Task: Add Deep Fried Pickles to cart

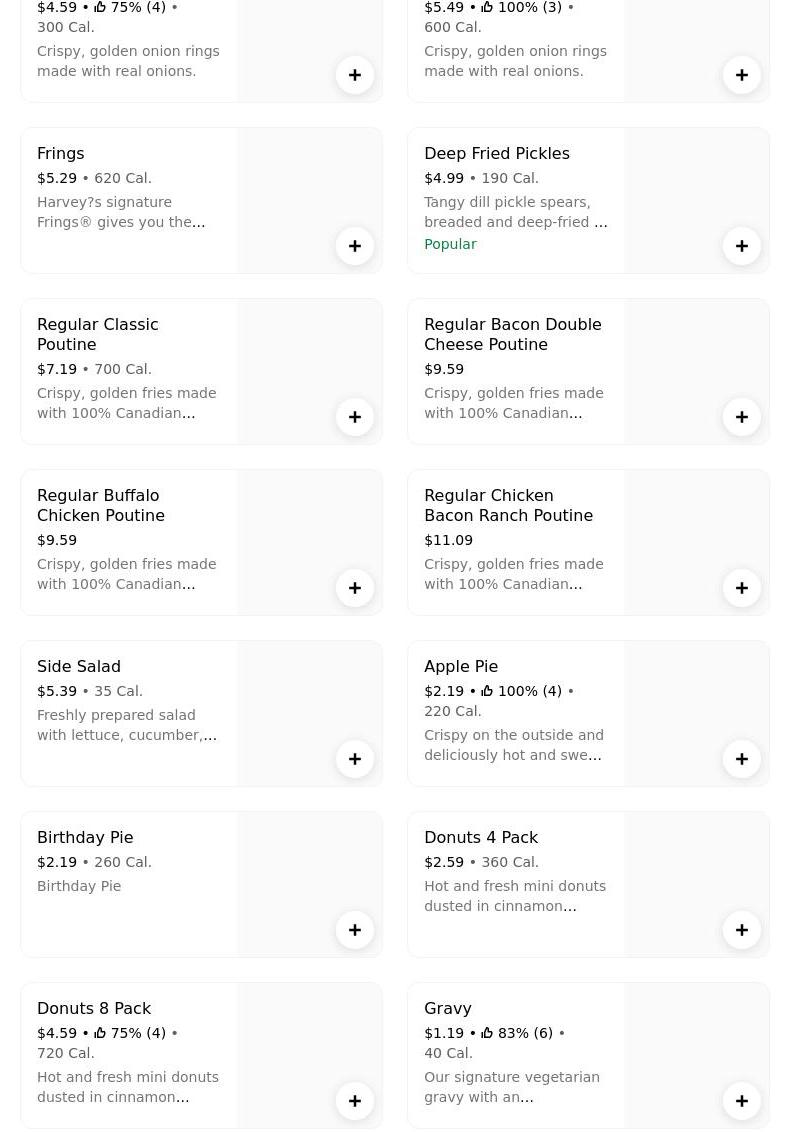Action: [x=742, y=246]
